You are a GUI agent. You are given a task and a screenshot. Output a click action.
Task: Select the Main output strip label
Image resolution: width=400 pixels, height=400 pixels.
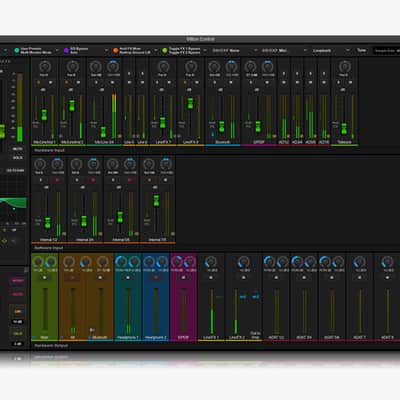[44, 338]
